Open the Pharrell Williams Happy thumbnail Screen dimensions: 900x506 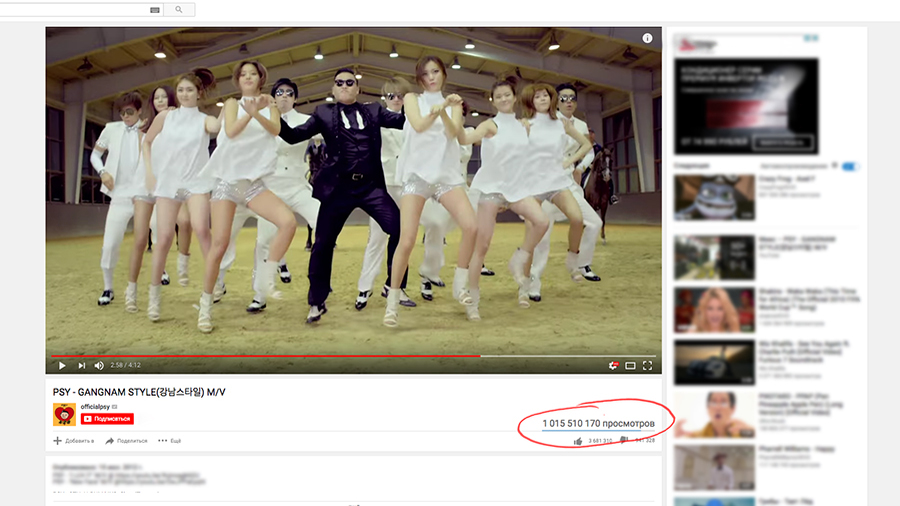(715, 468)
